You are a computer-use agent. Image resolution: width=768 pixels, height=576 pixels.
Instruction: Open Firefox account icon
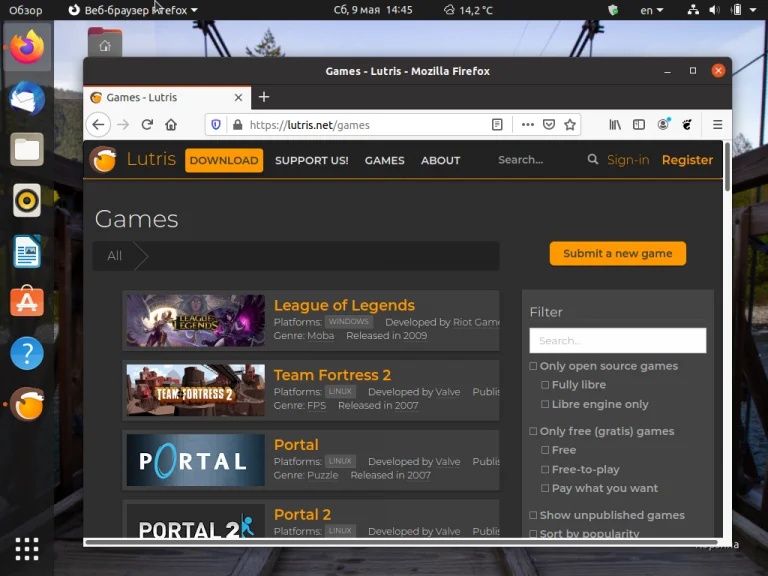pyautogui.click(x=663, y=124)
